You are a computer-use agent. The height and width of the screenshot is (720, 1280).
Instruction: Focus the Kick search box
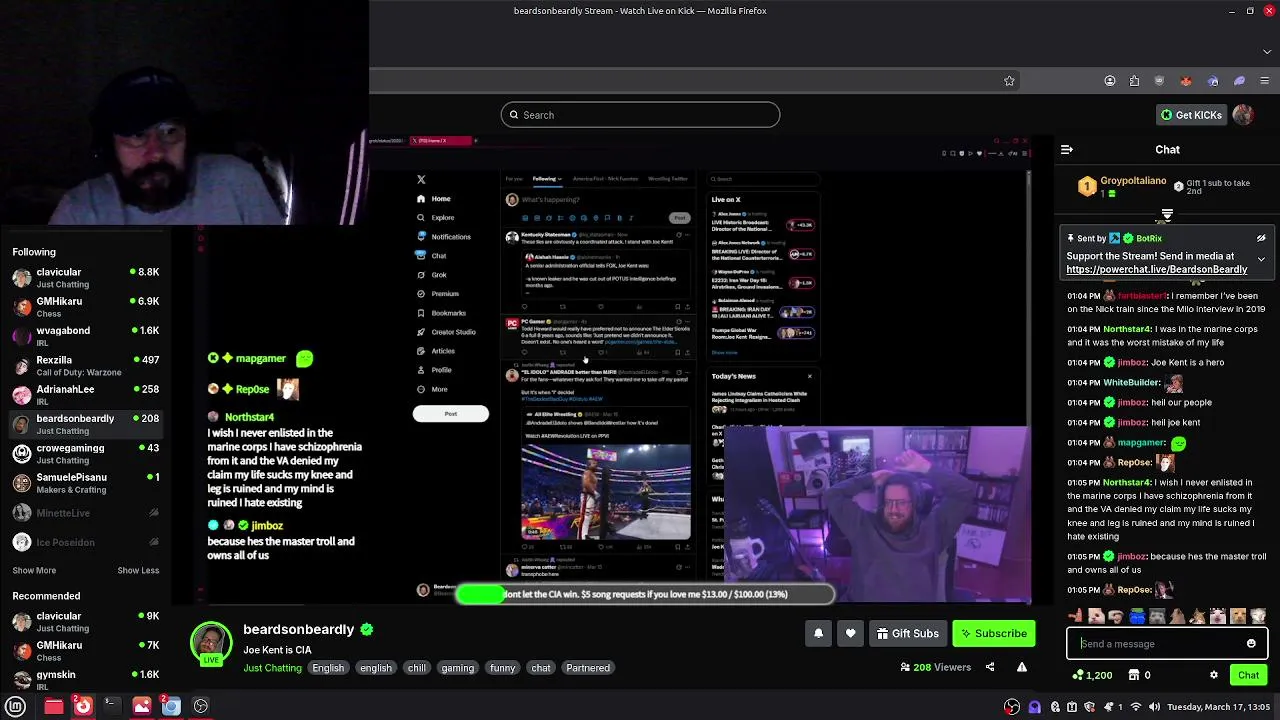pyautogui.click(x=640, y=115)
